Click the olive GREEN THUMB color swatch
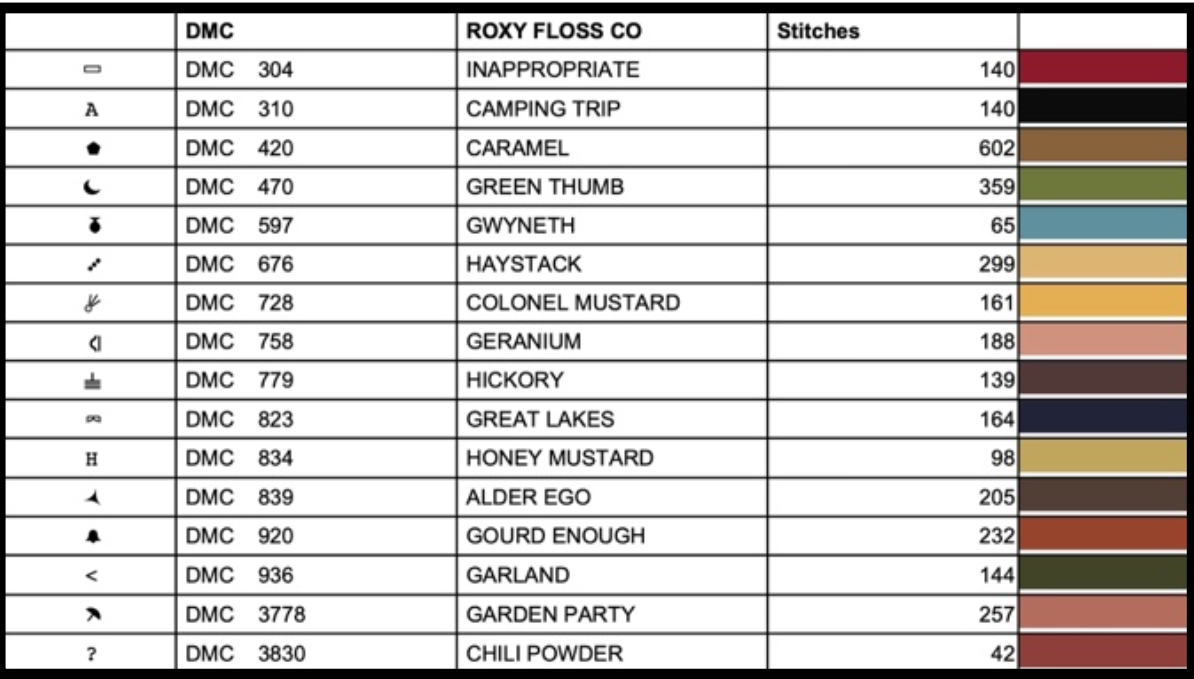The height and width of the screenshot is (679, 1194). [1103, 185]
